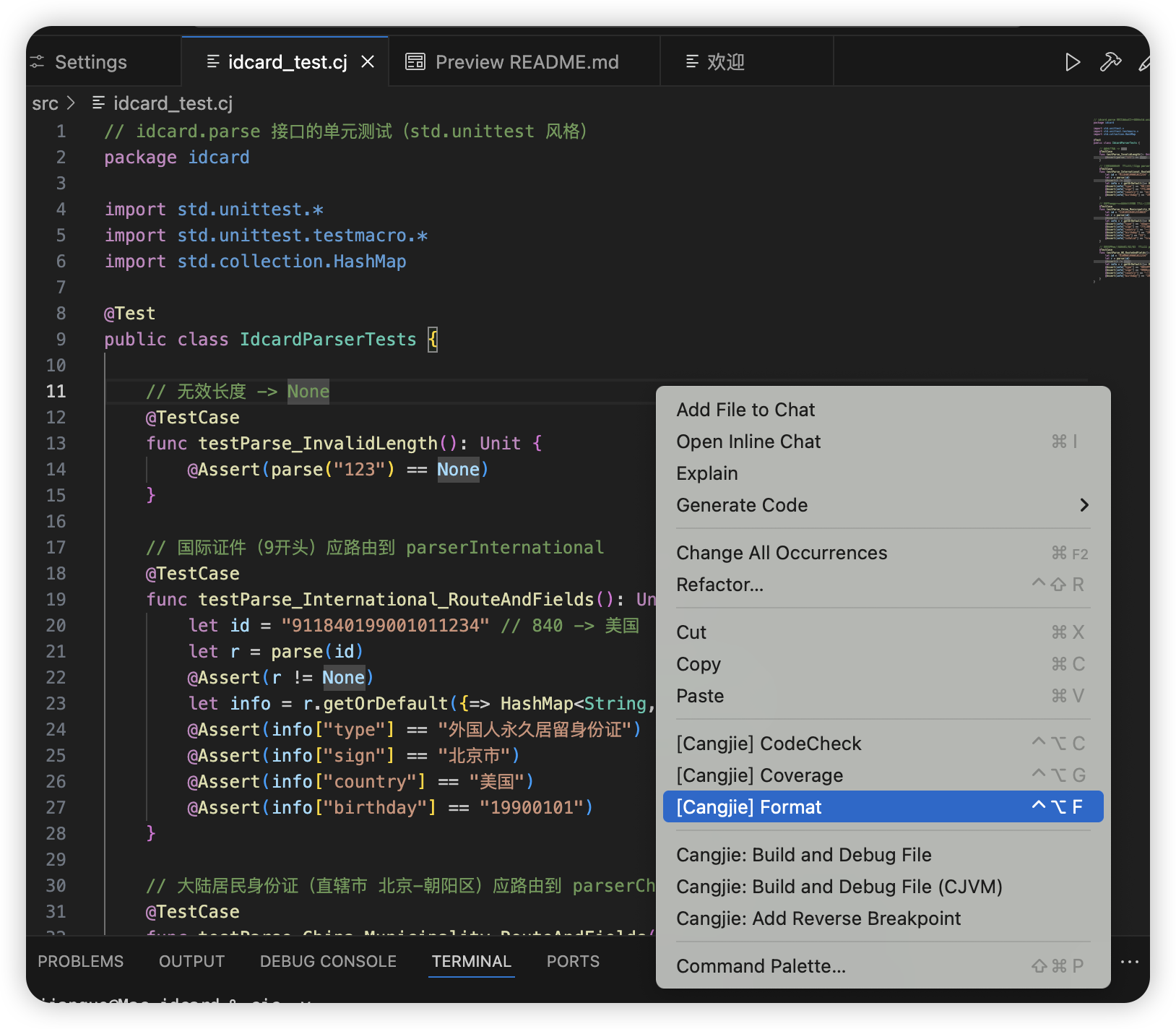Choose Cangjie: Build and Debug File
This screenshot has width=1176, height=1029.
[x=883, y=855]
